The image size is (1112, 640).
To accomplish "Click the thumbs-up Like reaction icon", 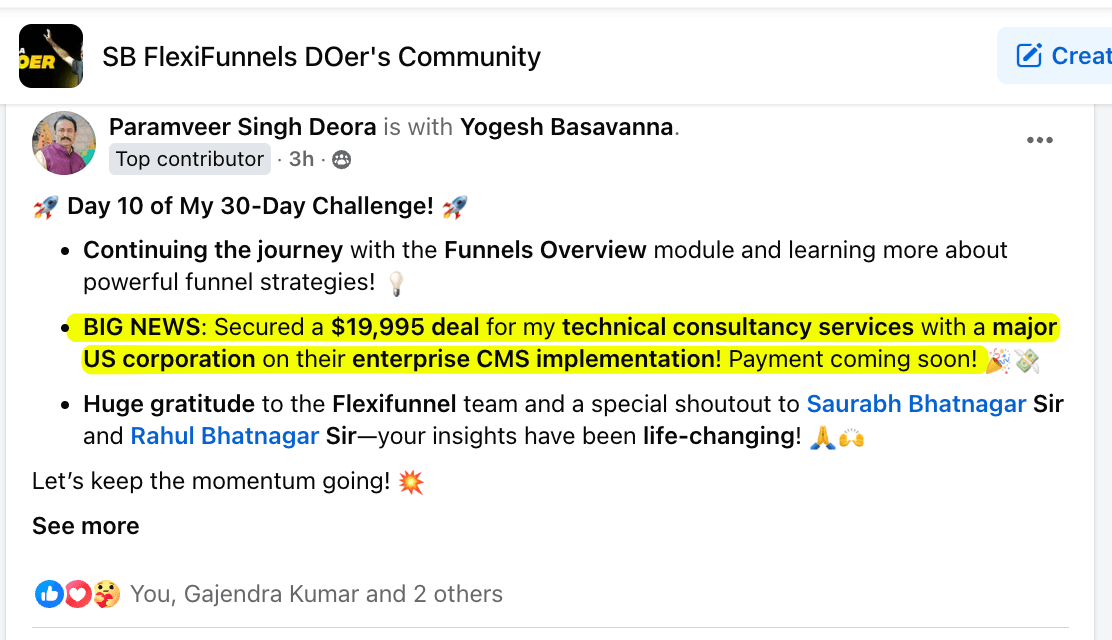I will point(48,594).
